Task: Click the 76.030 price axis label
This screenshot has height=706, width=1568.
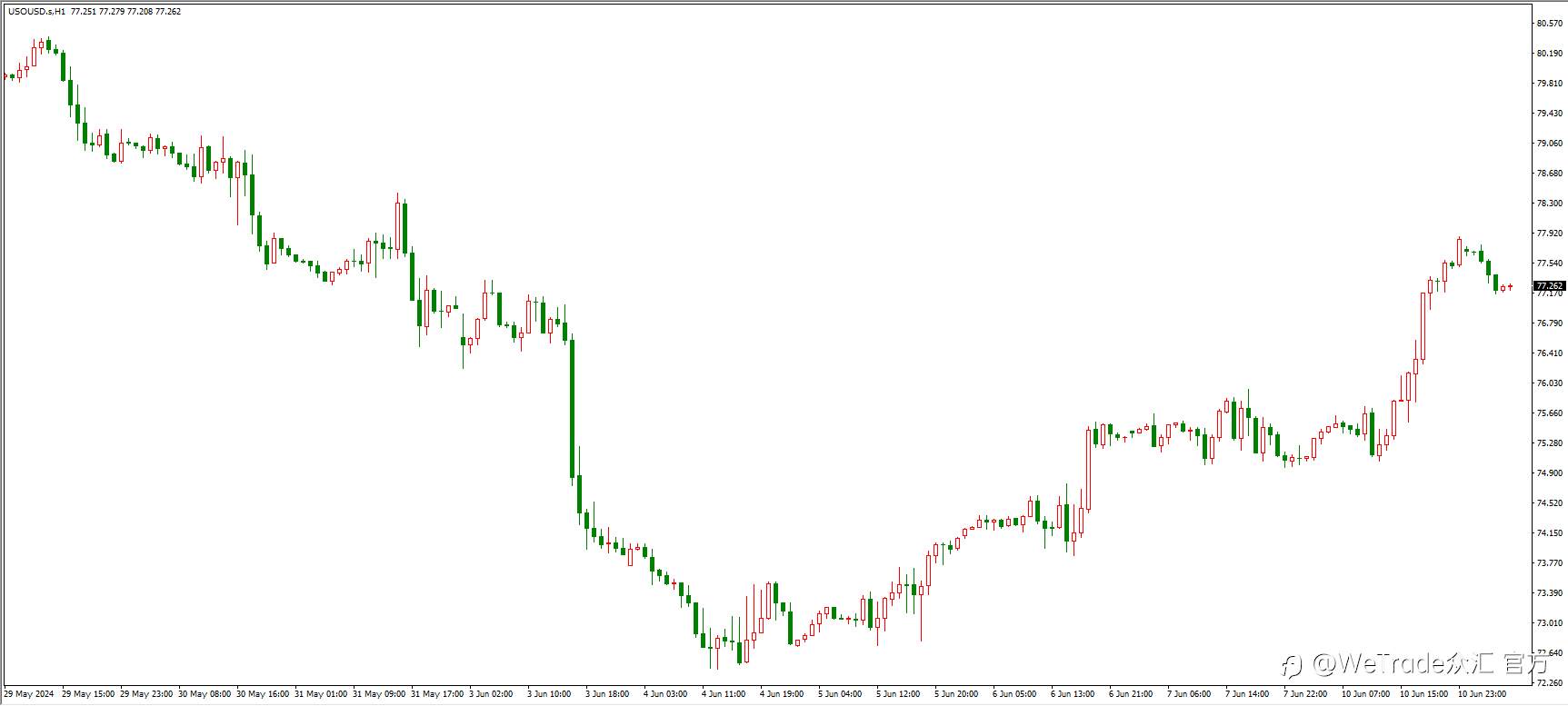Action: pos(1549,383)
